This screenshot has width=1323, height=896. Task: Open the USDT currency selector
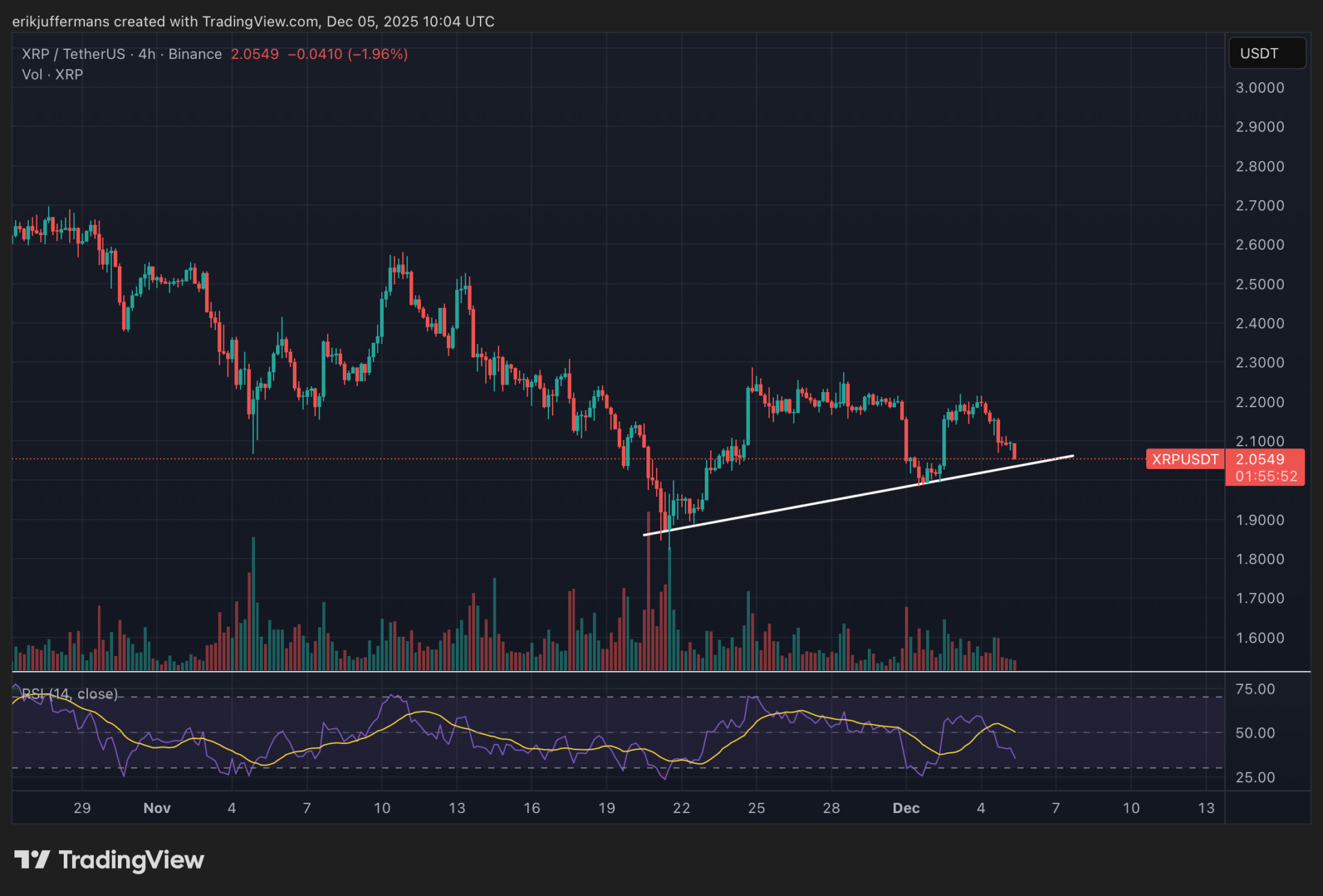(x=1266, y=53)
